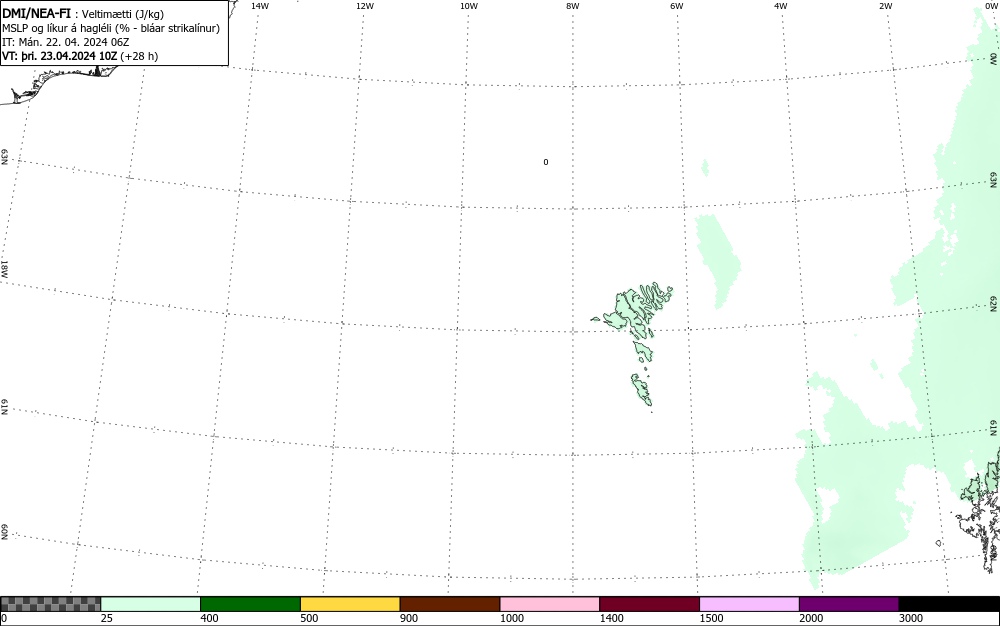Screen dimensions: 1000x626
Task: Click the light green 25–400 legend swatch
Action: click(151, 604)
